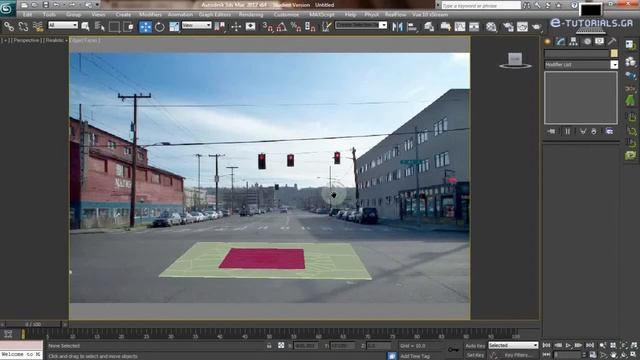Toggle Percent Snap
The height and width of the screenshot is (360, 640).
click(296, 27)
